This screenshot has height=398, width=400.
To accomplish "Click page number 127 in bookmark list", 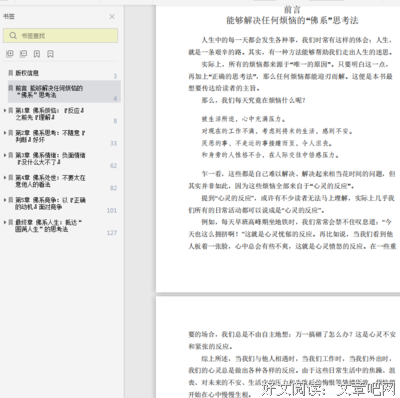I will [x=112, y=233].
